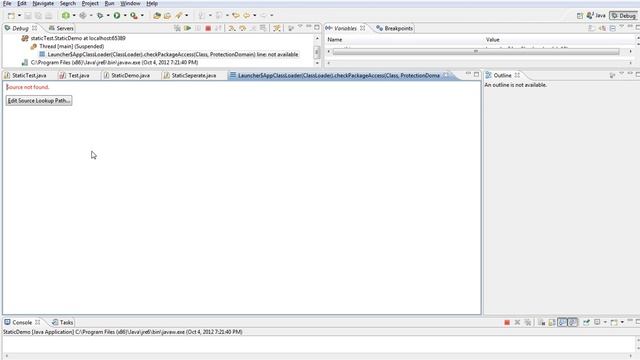Open dropdown arrow next to External Tools icon
Viewport: 640px width, 360px height.
point(142,16)
